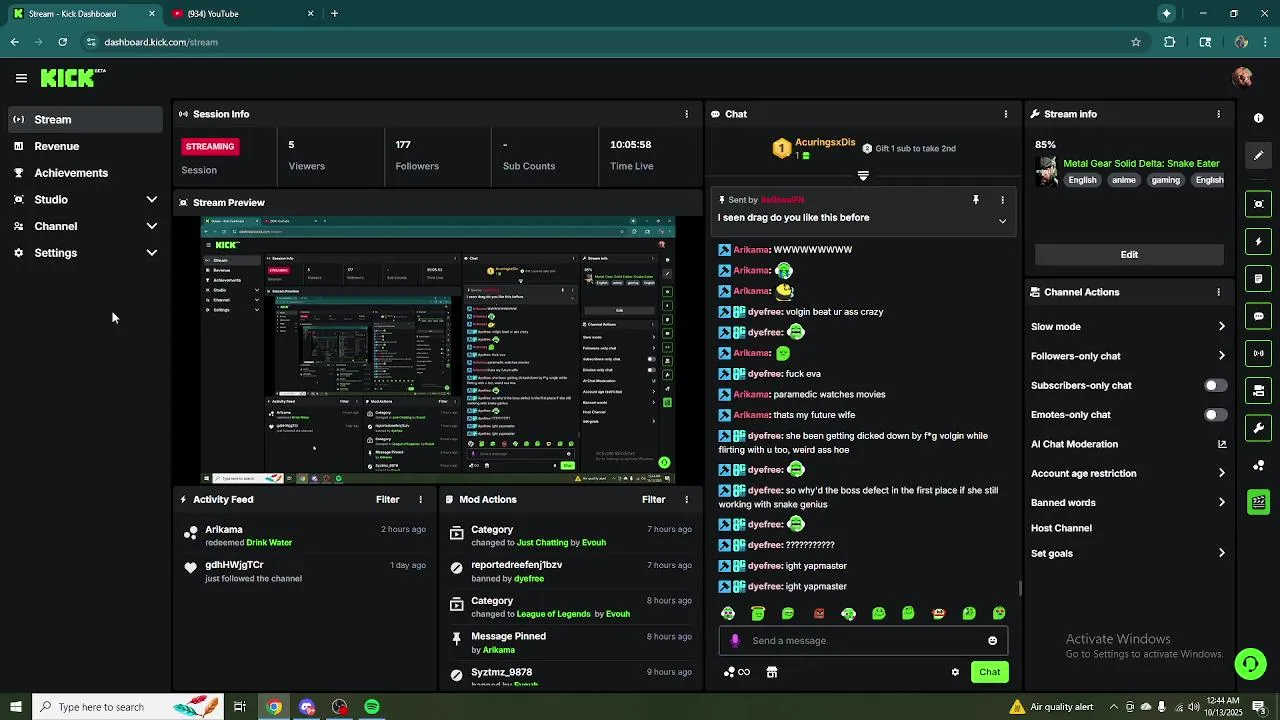Expand the pinned message chevron

click(1002, 221)
